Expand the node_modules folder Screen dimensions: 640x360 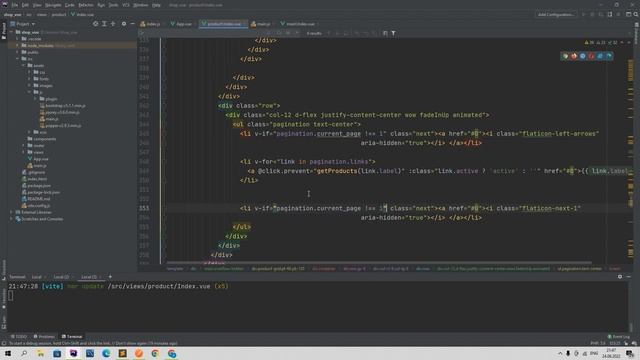[x=18, y=45]
